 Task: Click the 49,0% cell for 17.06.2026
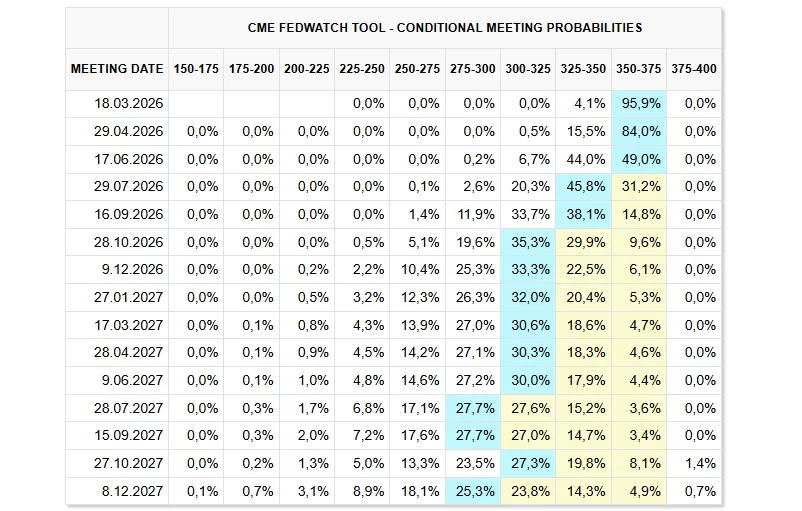[640, 159]
